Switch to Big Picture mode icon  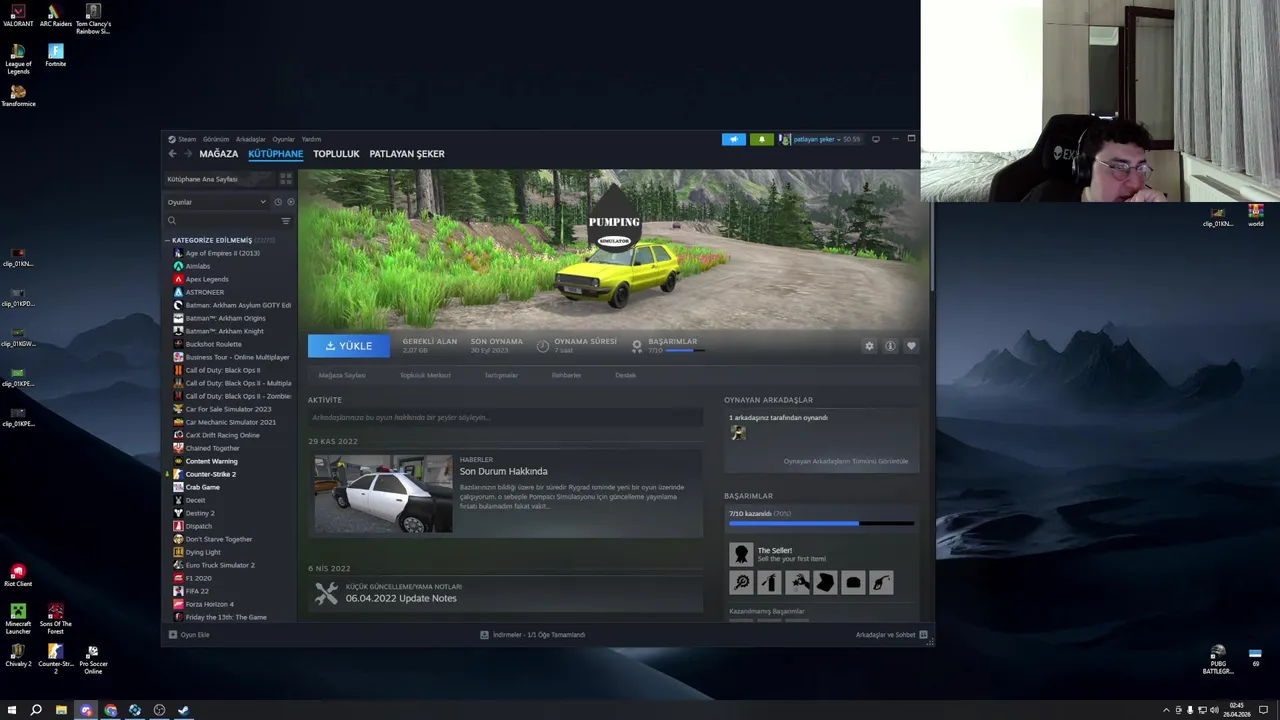(x=876, y=139)
